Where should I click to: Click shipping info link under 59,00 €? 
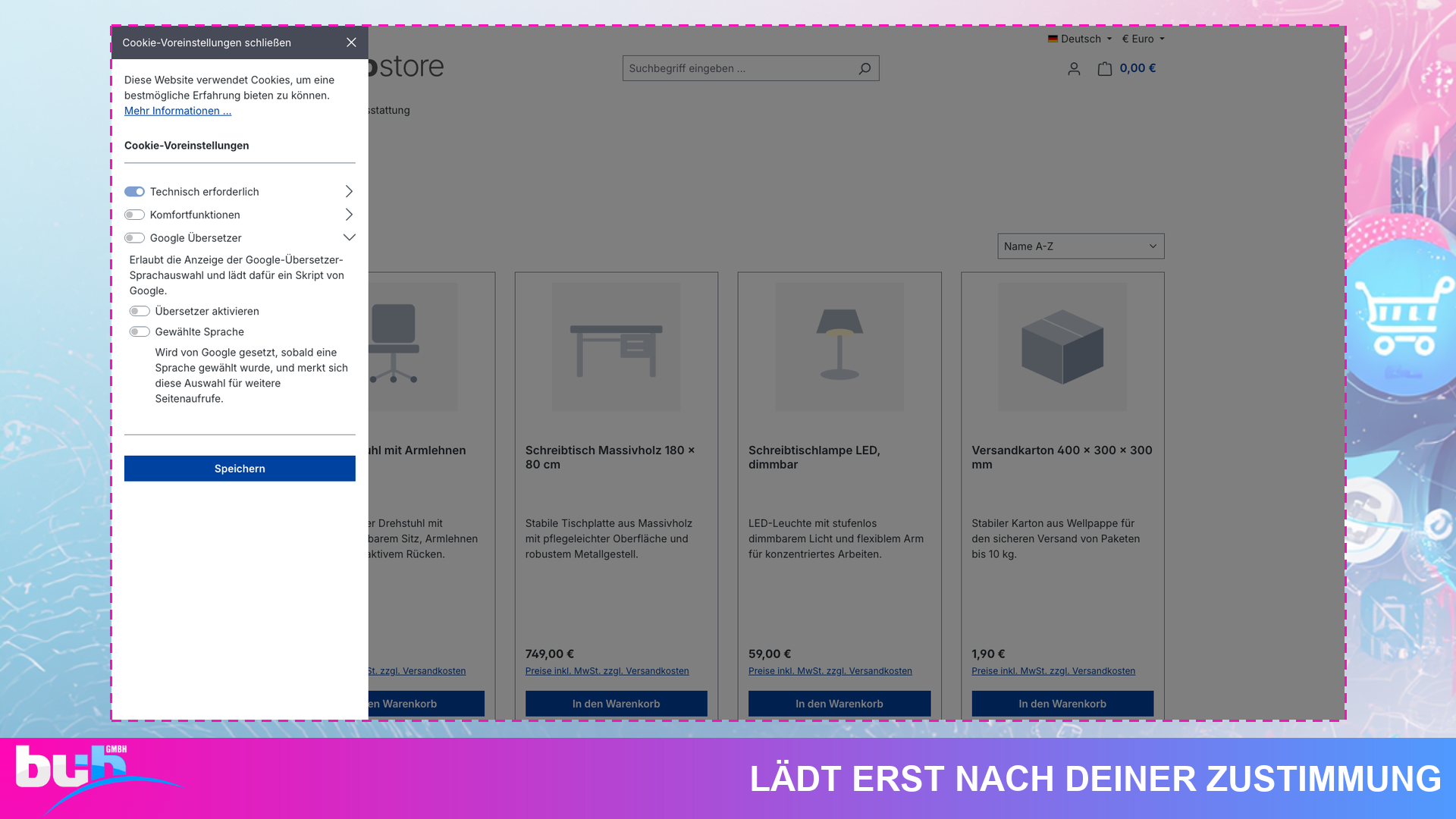pos(830,671)
